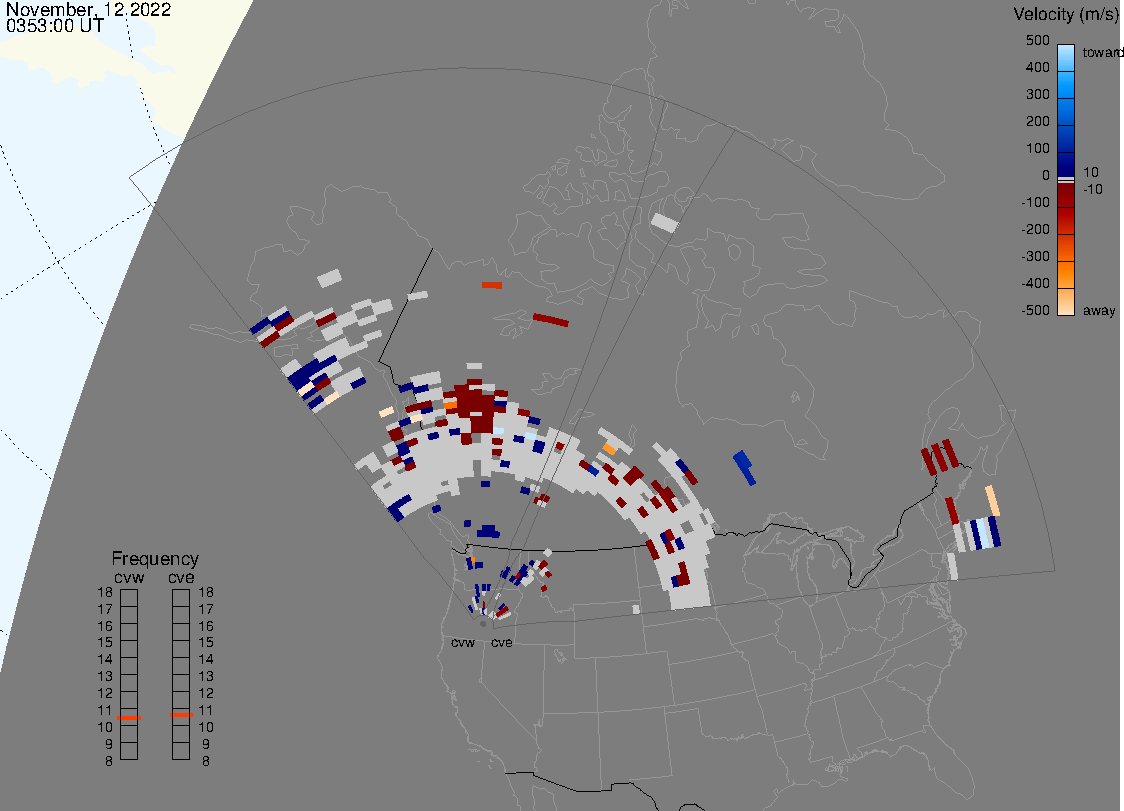This screenshot has height=811, width=1124.
Task: Pick the dark red color bar segment
Action: pyautogui.click(x=1066, y=195)
